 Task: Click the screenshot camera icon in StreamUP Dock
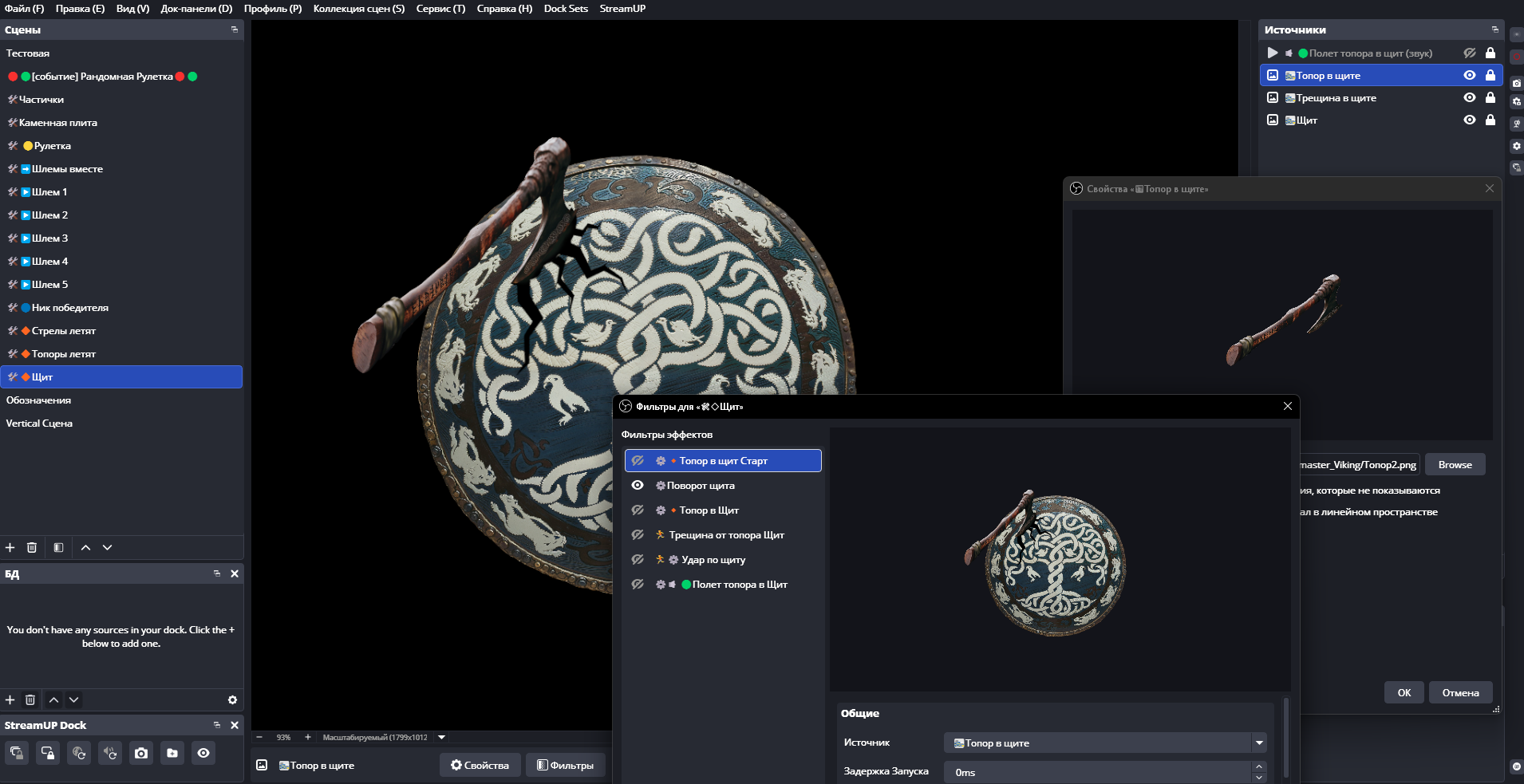tap(141, 753)
